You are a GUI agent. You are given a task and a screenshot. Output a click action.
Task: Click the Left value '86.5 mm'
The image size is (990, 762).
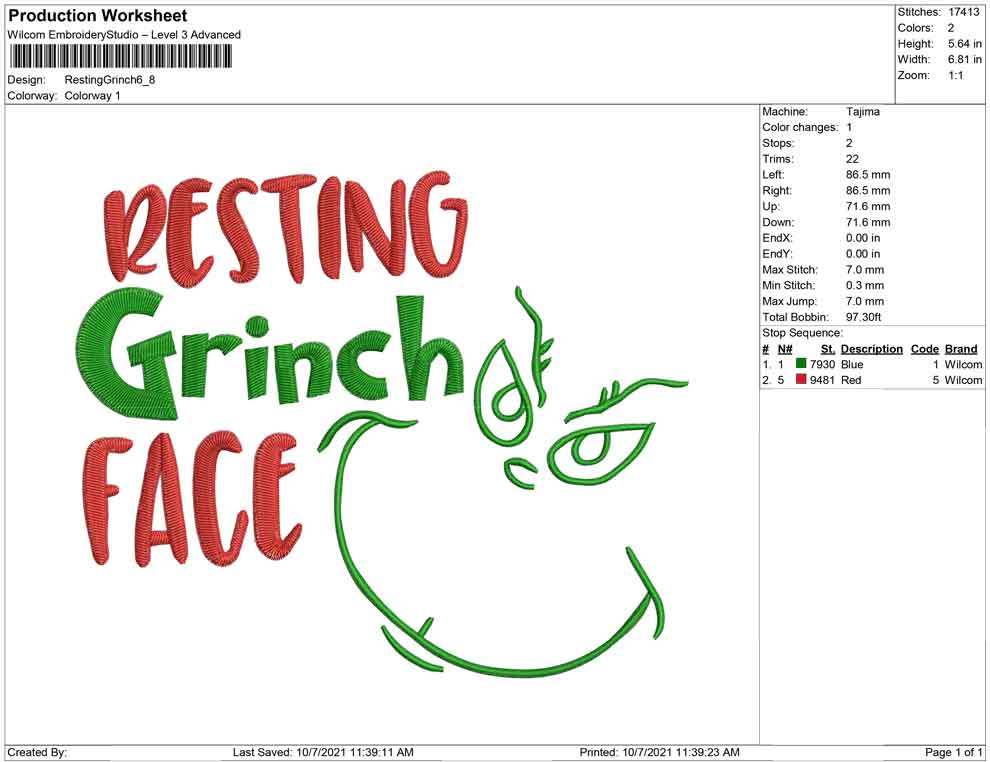868,174
